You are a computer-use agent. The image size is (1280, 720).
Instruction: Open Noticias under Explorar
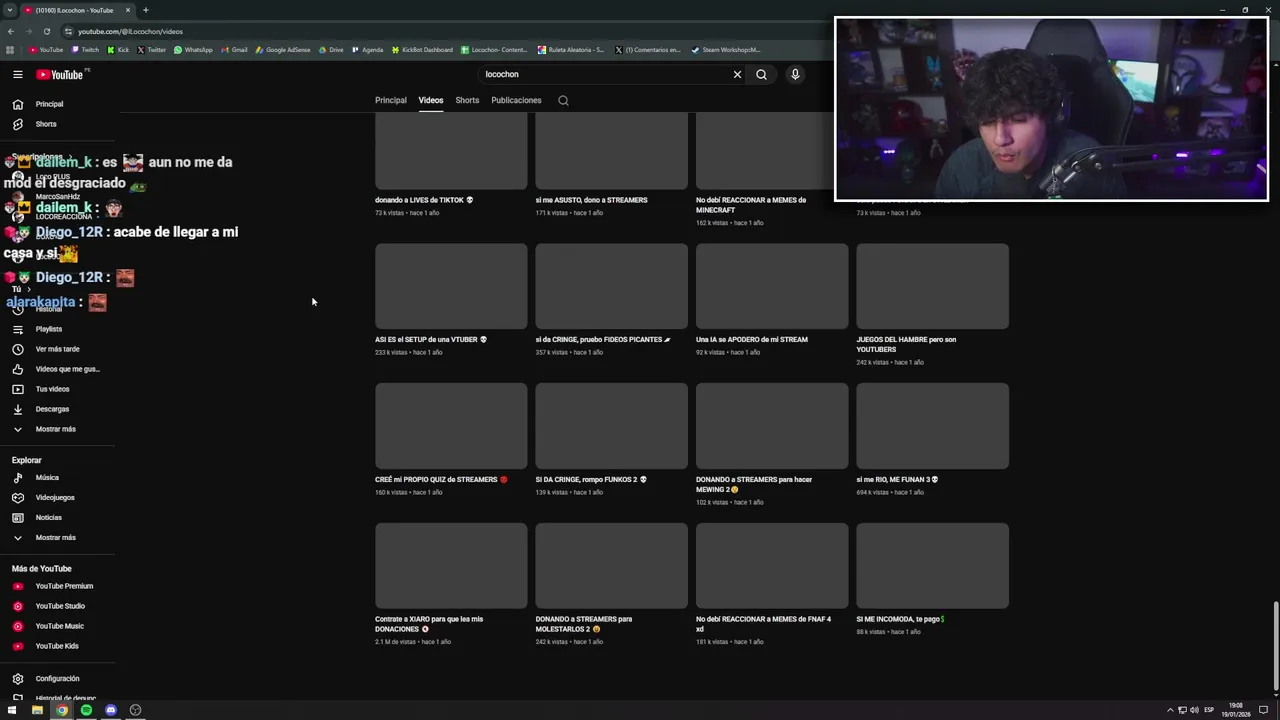pyautogui.click(x=48, y=518)
